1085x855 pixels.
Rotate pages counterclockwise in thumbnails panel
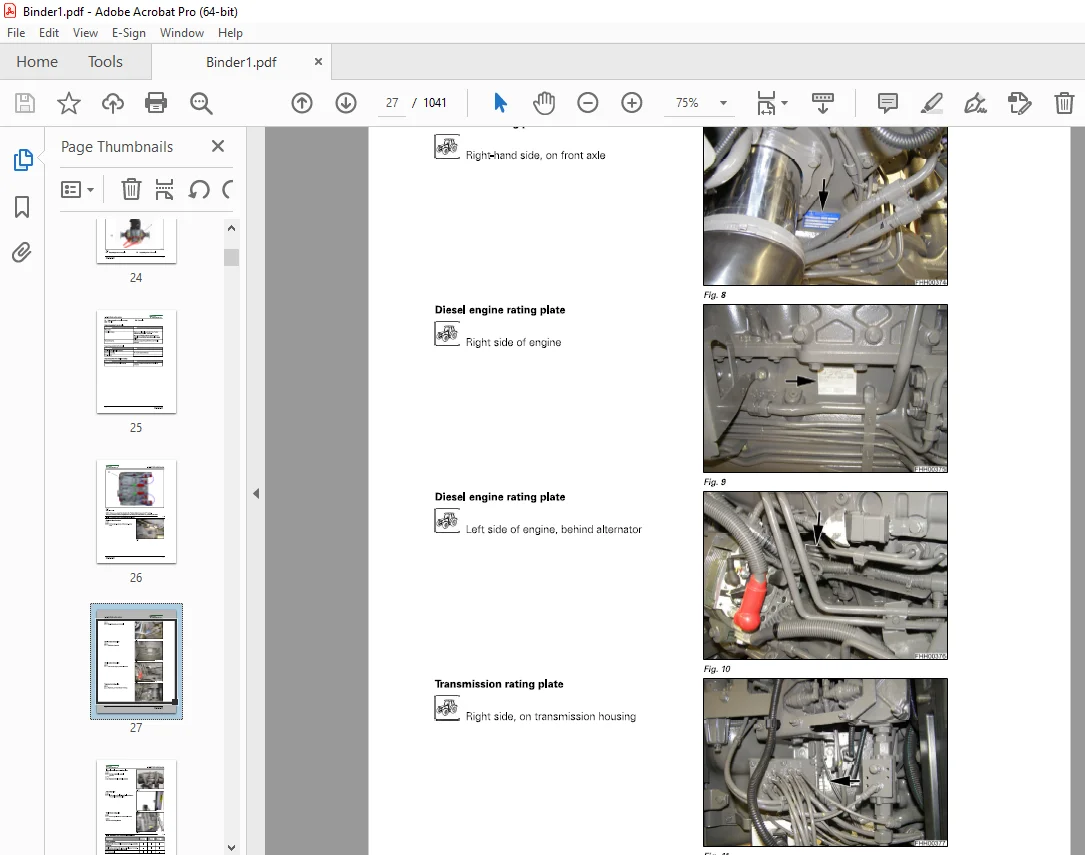point(199,189)
